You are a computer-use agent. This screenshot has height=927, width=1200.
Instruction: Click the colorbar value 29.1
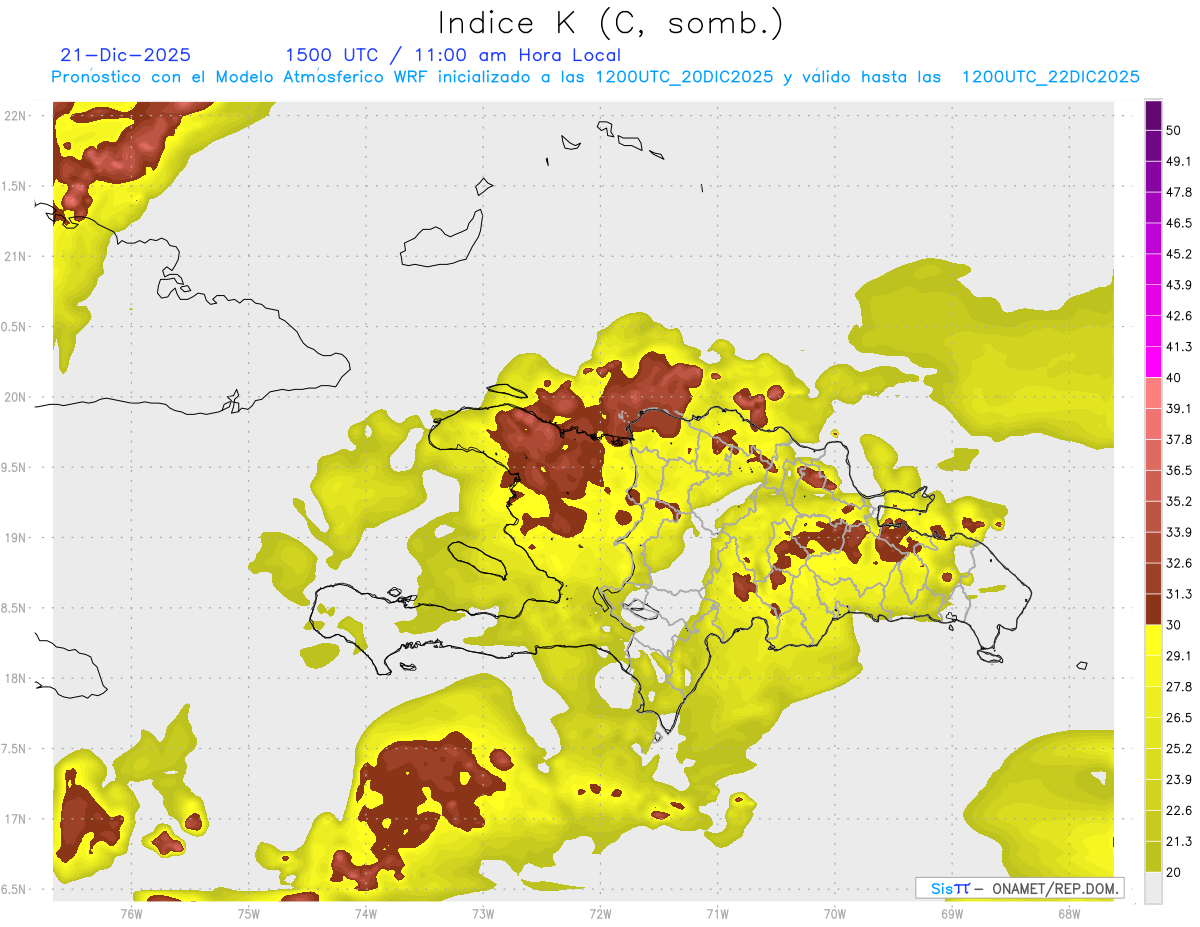pos(1179,655)
